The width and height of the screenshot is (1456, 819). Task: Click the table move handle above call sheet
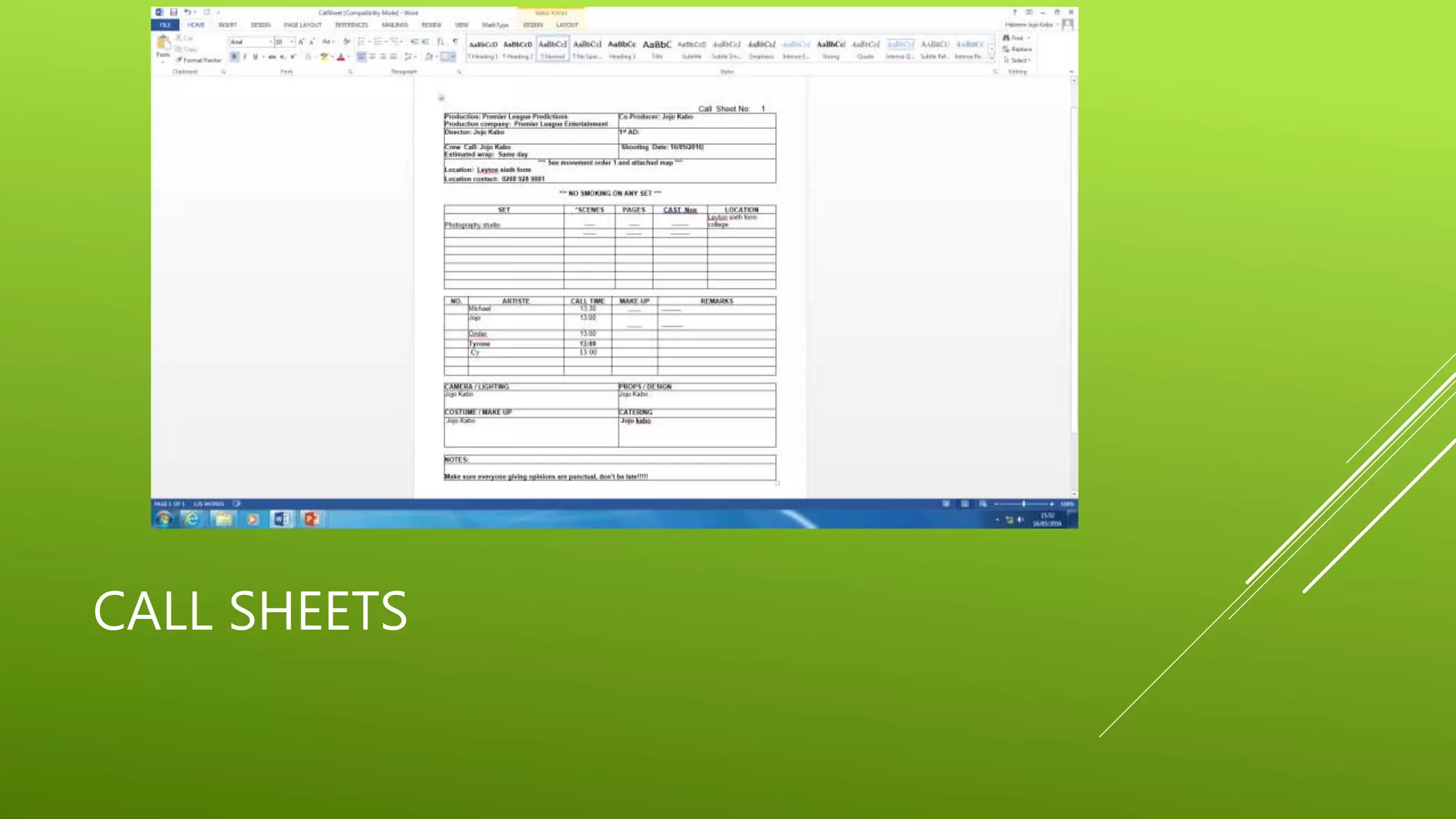tap(441, 98)
